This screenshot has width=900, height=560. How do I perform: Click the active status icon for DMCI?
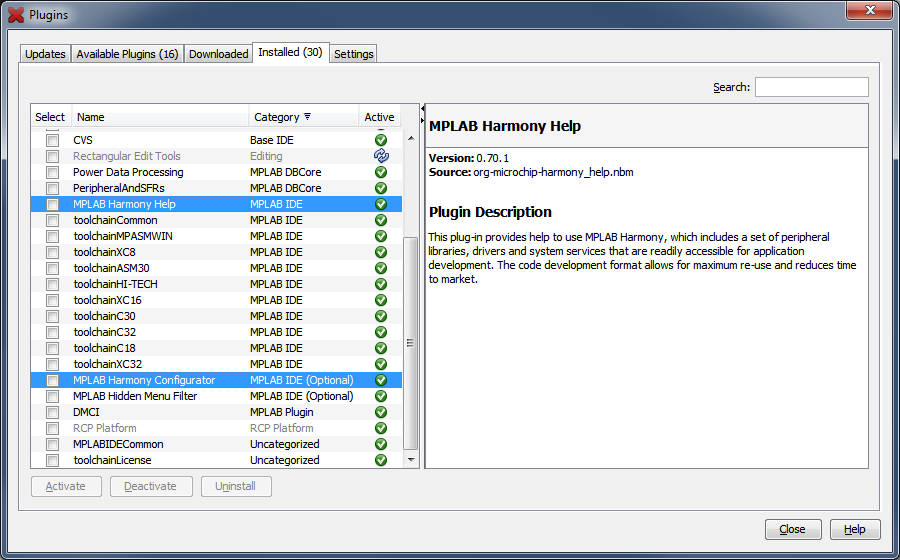click(380, 412)
